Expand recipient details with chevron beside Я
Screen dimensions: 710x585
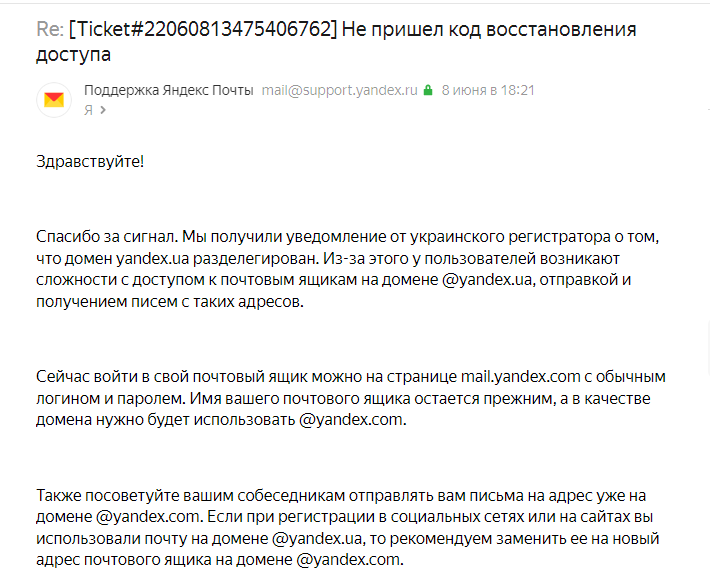pos(103,110)
